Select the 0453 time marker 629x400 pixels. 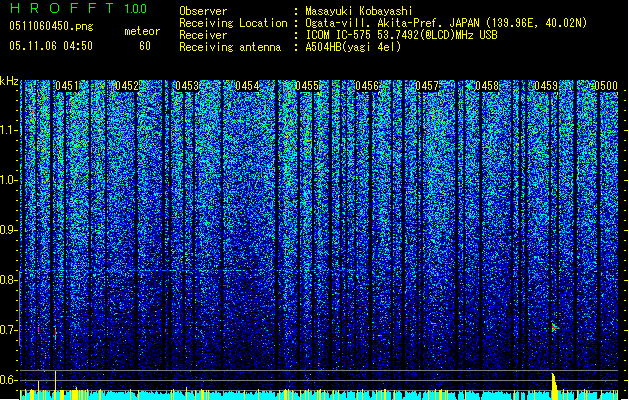(x=187, y=86)
